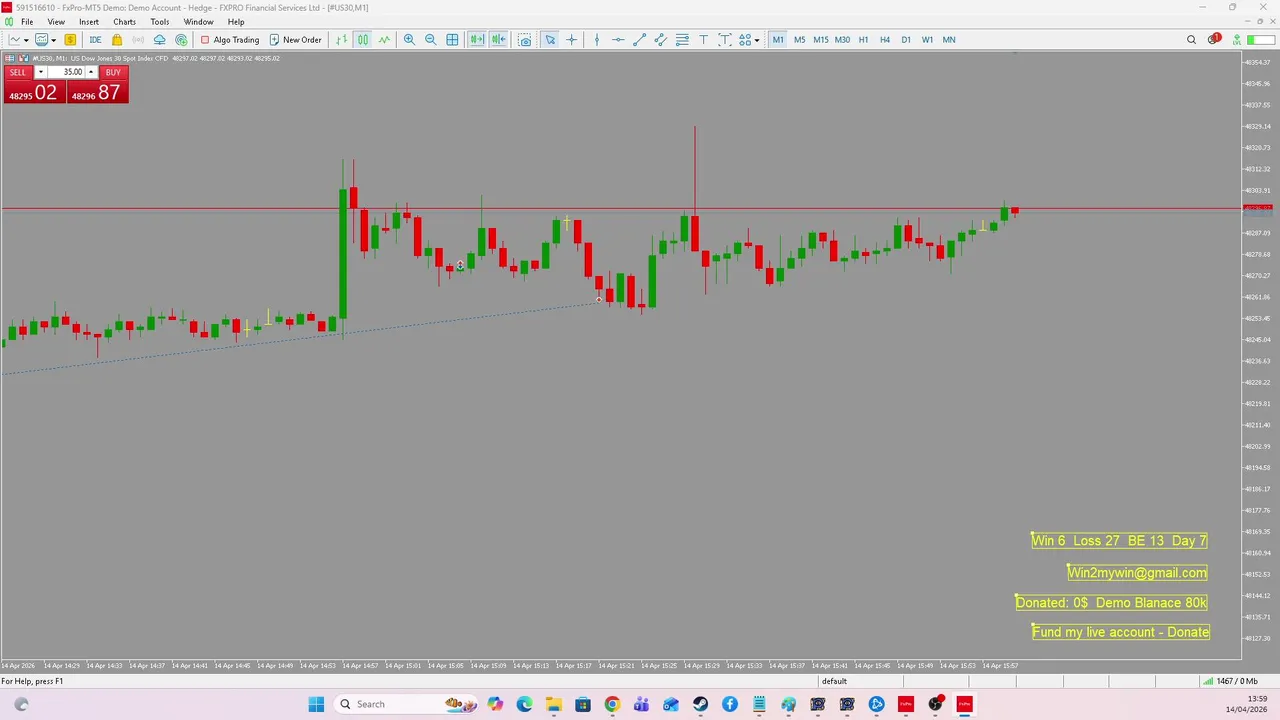1280x720 pixels.
Task: Select the H4 timeframe
Action: [x=884, y=40]
